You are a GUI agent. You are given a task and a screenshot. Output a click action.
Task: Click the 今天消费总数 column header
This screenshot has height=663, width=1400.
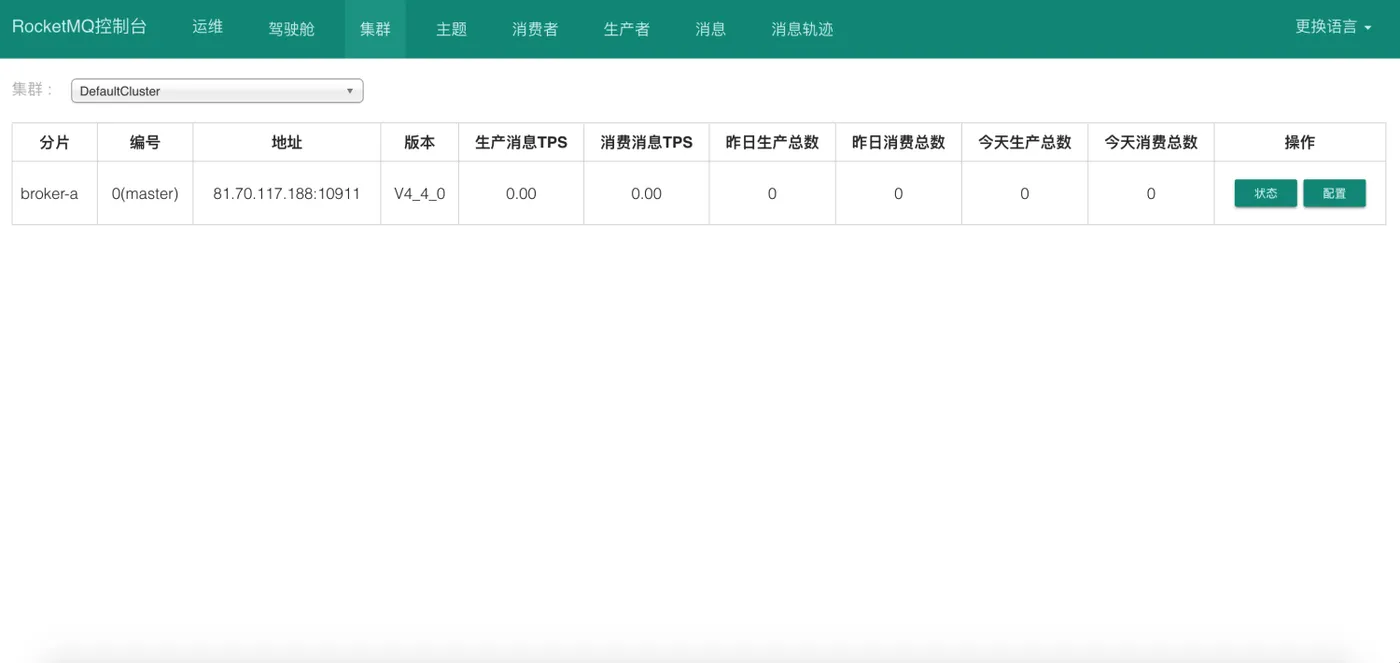(x=1151, y=142)
